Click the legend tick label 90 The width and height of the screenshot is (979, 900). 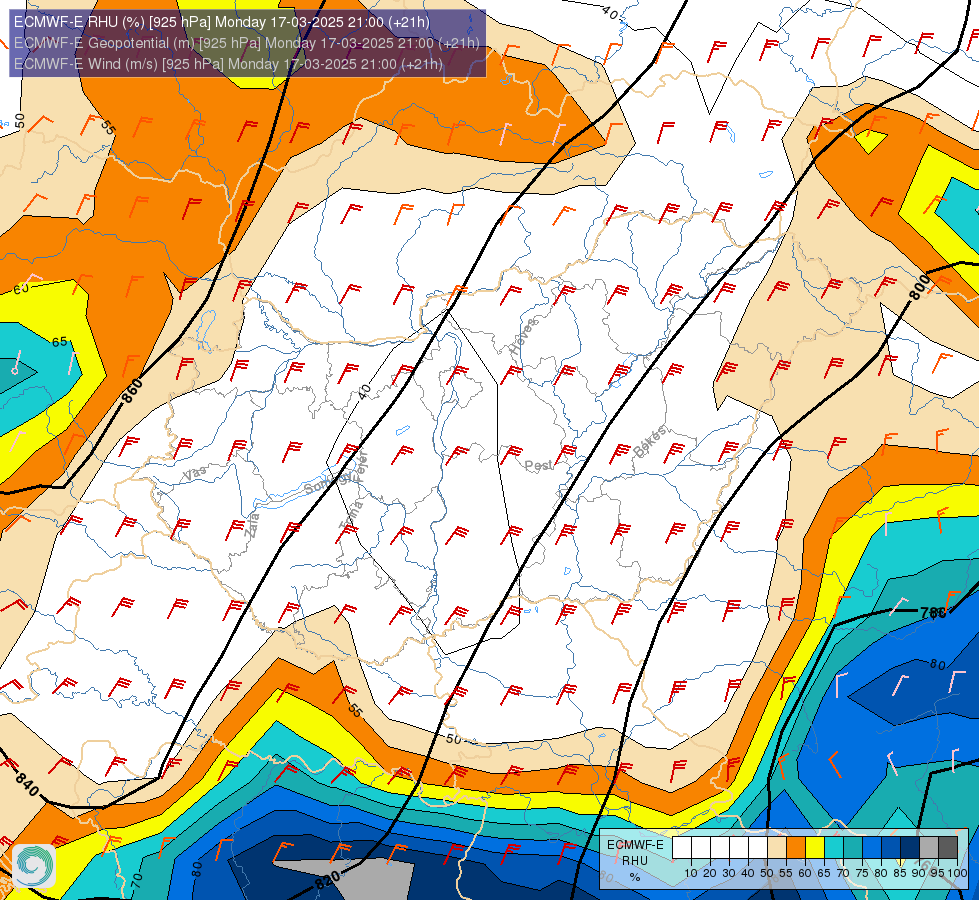pos(919,873)
